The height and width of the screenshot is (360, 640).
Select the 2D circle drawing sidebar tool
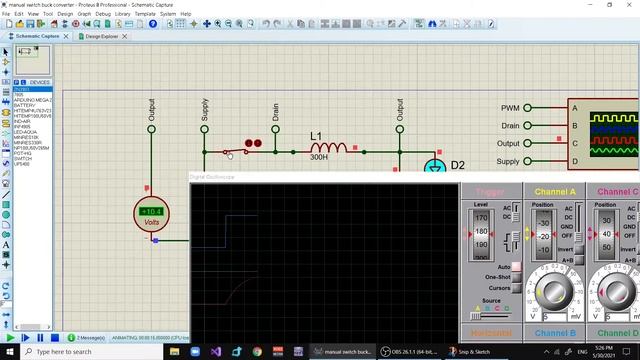click(6, 215)
